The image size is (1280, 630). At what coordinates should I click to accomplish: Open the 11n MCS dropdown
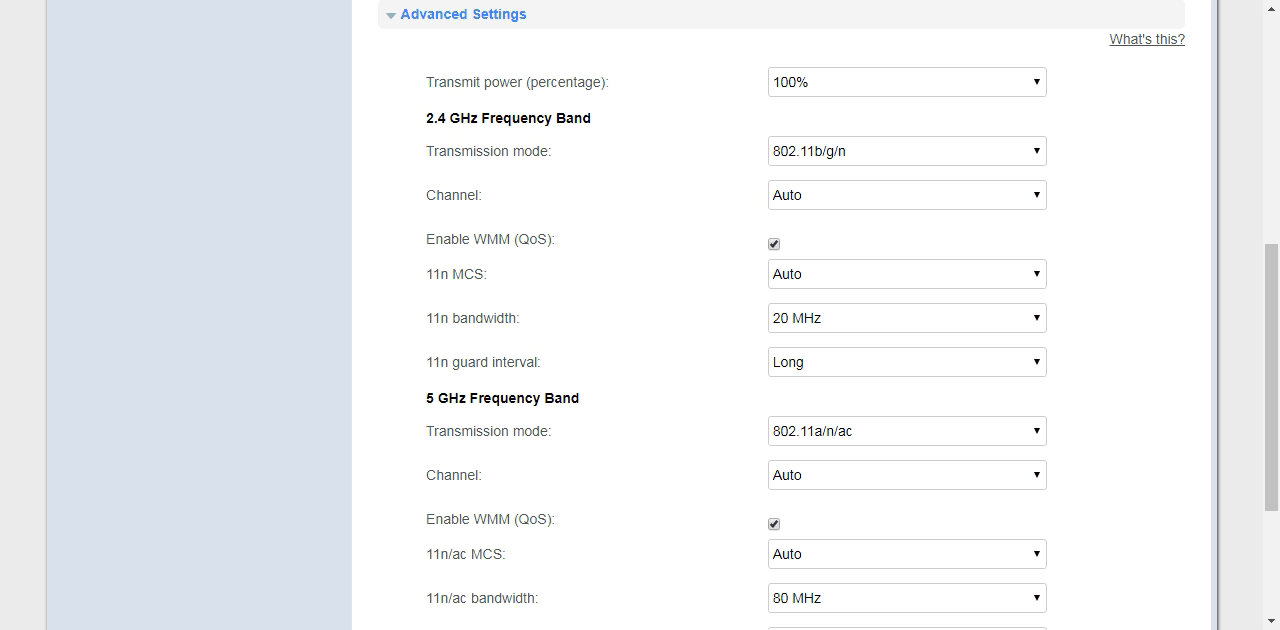tap(906, 274)
